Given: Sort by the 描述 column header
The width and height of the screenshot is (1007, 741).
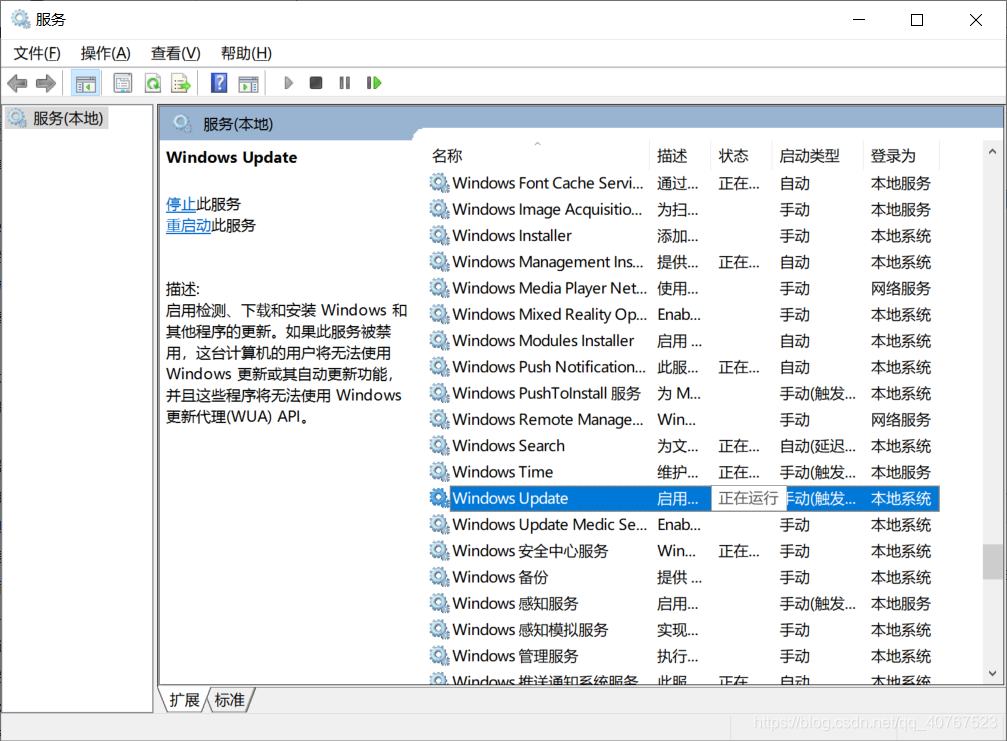Looking at the screenshot, I should (681, 155).
